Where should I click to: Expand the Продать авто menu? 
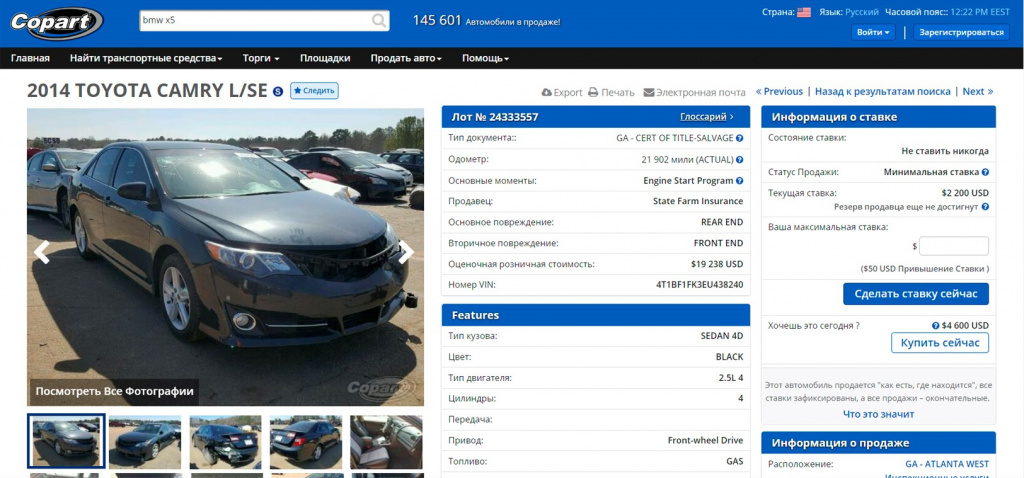pyautogui.click(x=406, y=58)
